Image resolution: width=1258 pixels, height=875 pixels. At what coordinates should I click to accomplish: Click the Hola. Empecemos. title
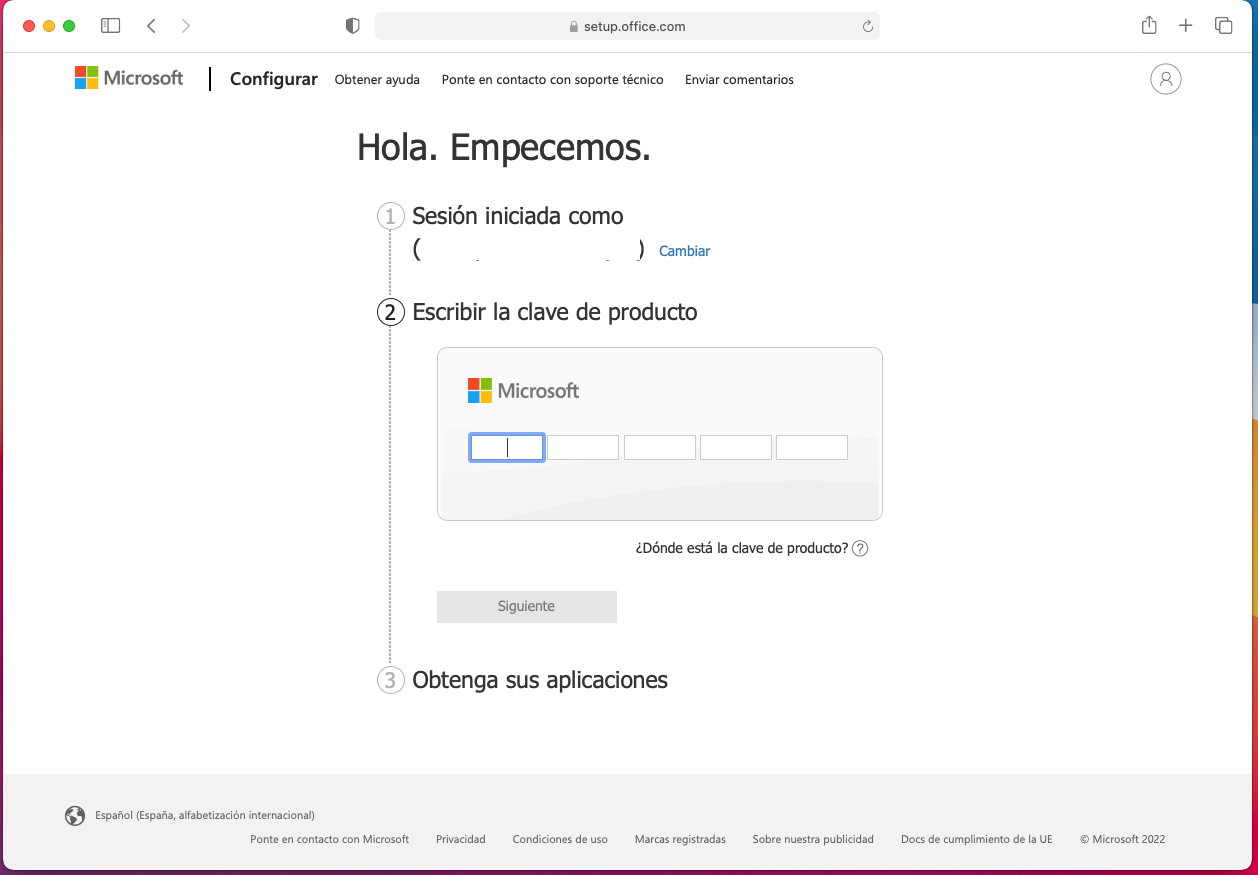(x=504, y=148)
